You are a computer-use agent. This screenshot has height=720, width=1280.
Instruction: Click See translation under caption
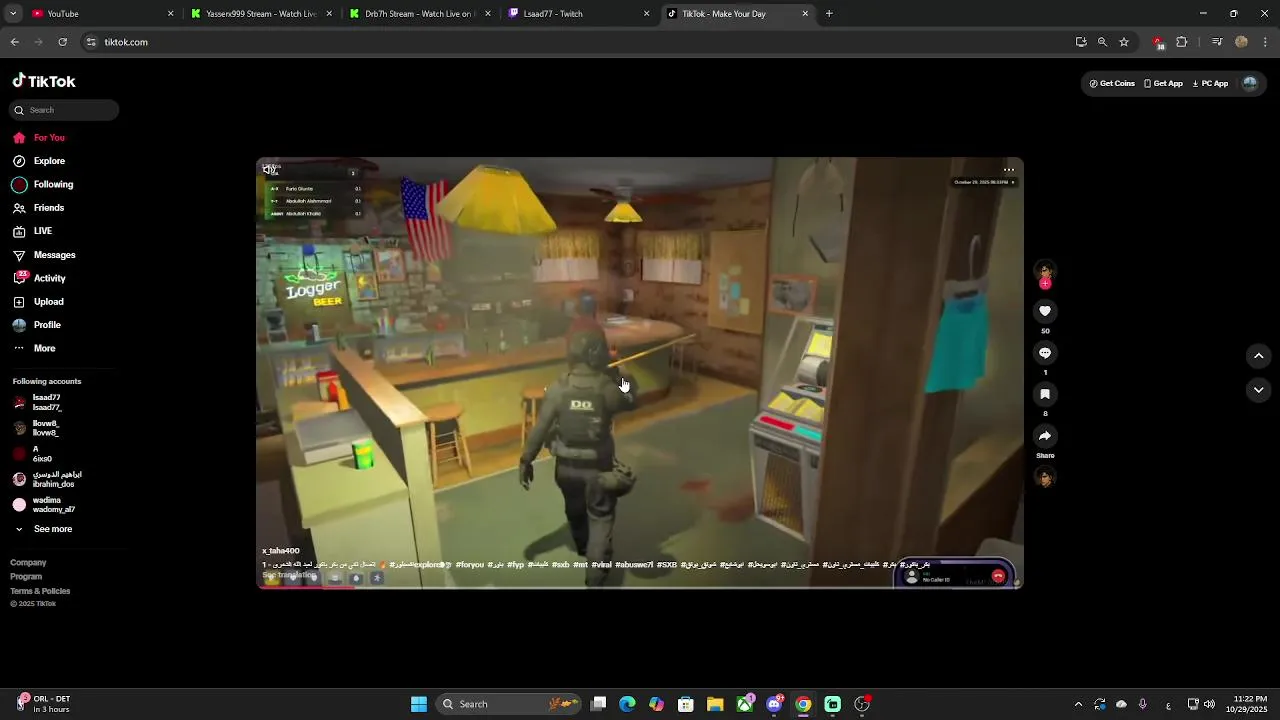click(289, 575)
